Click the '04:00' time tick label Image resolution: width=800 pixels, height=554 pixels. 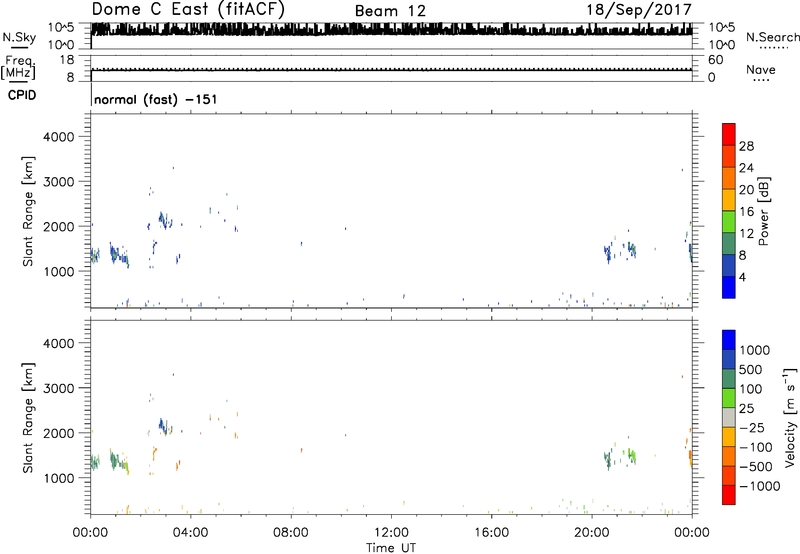(x=191, y=533)
